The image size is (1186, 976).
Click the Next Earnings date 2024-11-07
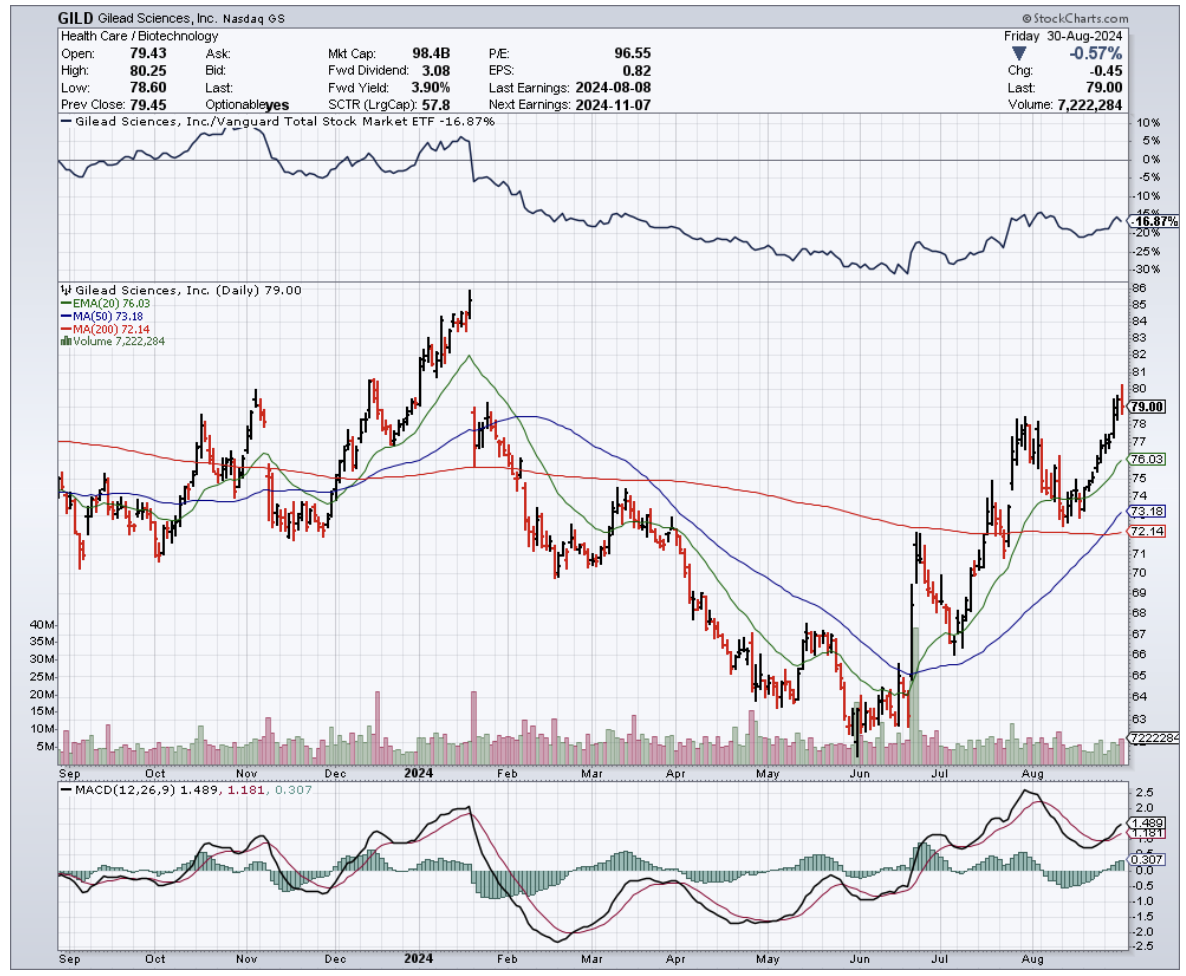(x=611, y=105)
